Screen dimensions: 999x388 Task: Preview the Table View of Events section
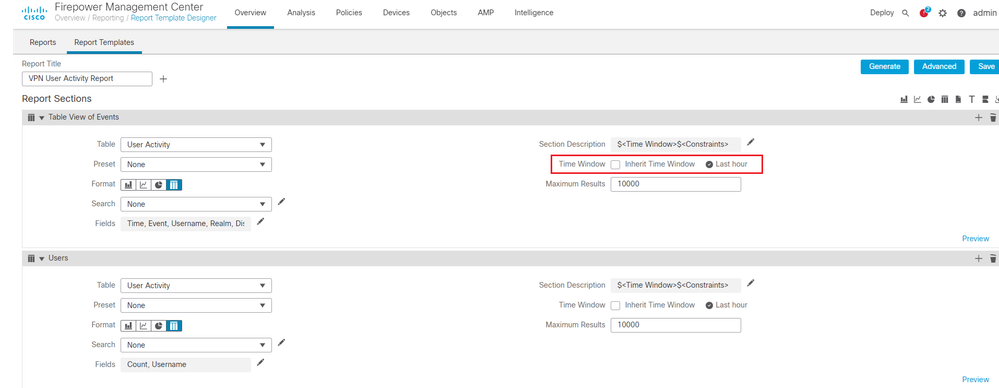[x=975, y=238]
